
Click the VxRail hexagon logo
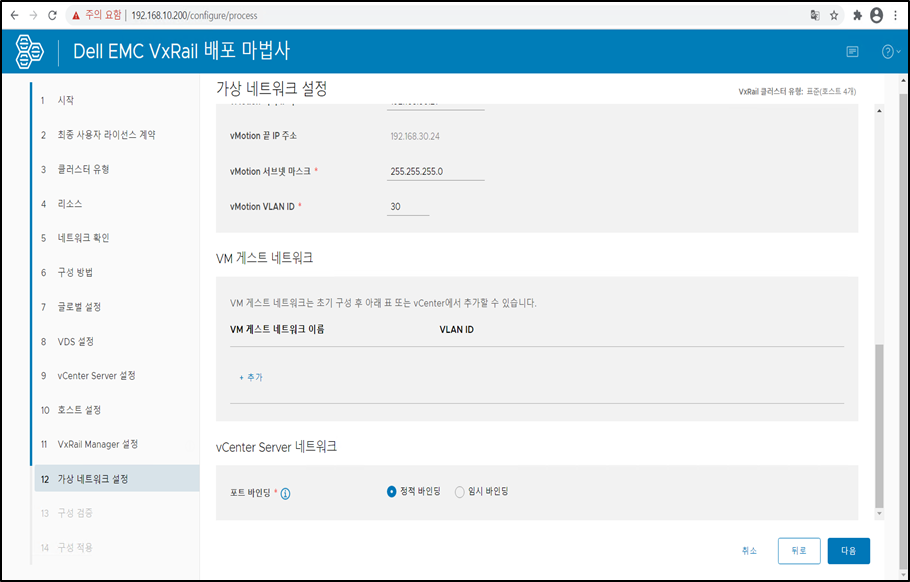tap(30, 52)
